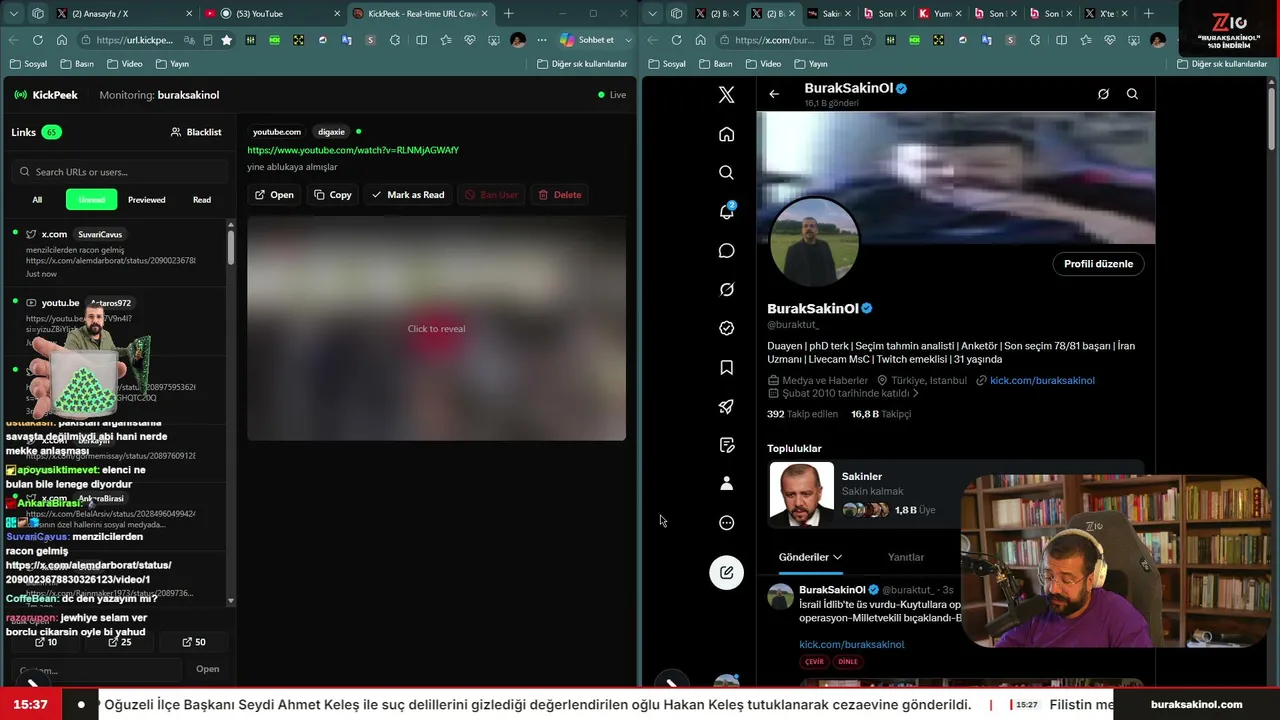Open the rocket icon in X sidebar

point(727,406)
